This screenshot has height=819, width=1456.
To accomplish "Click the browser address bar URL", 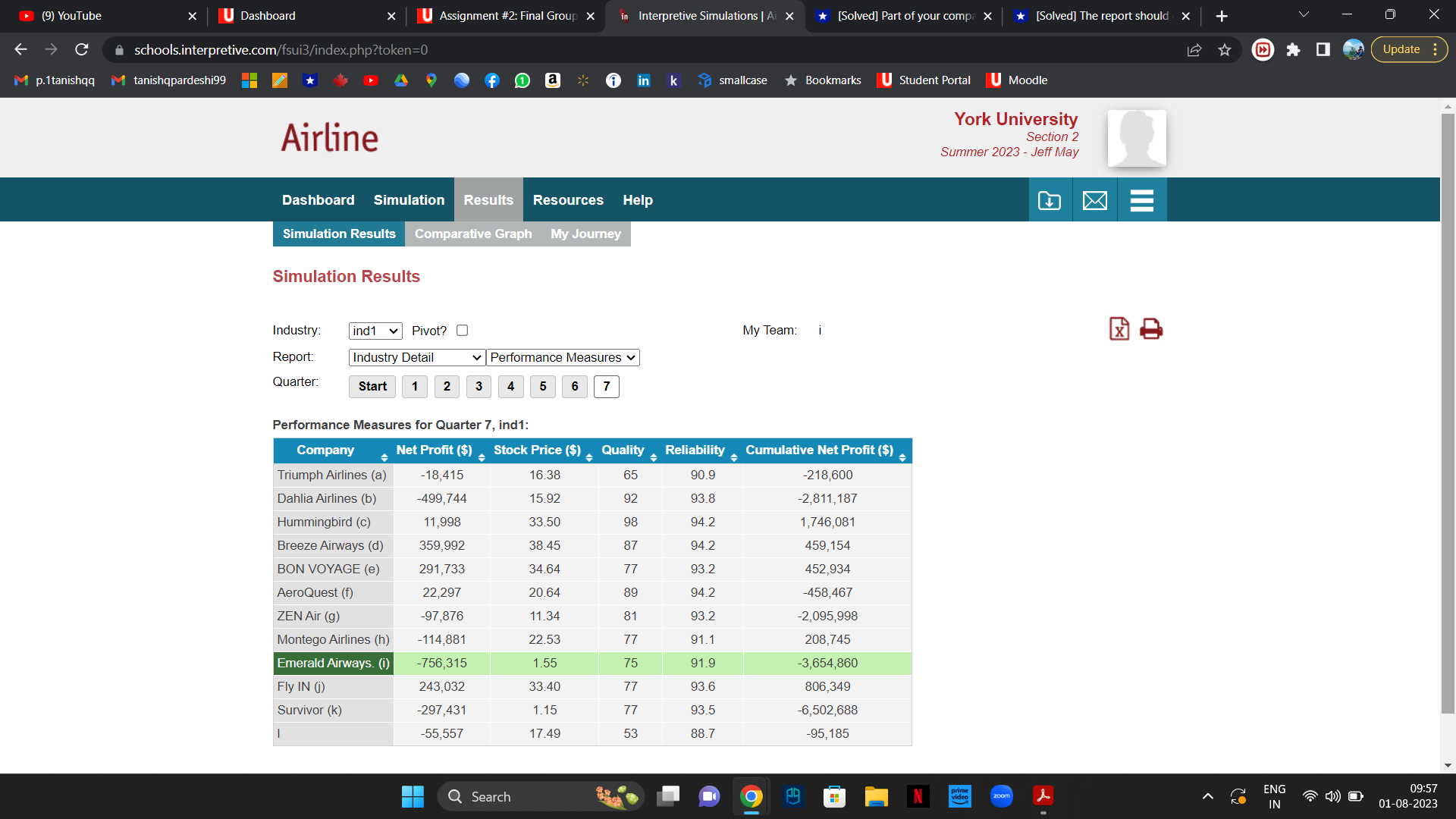I will click(x=281, y=50).
